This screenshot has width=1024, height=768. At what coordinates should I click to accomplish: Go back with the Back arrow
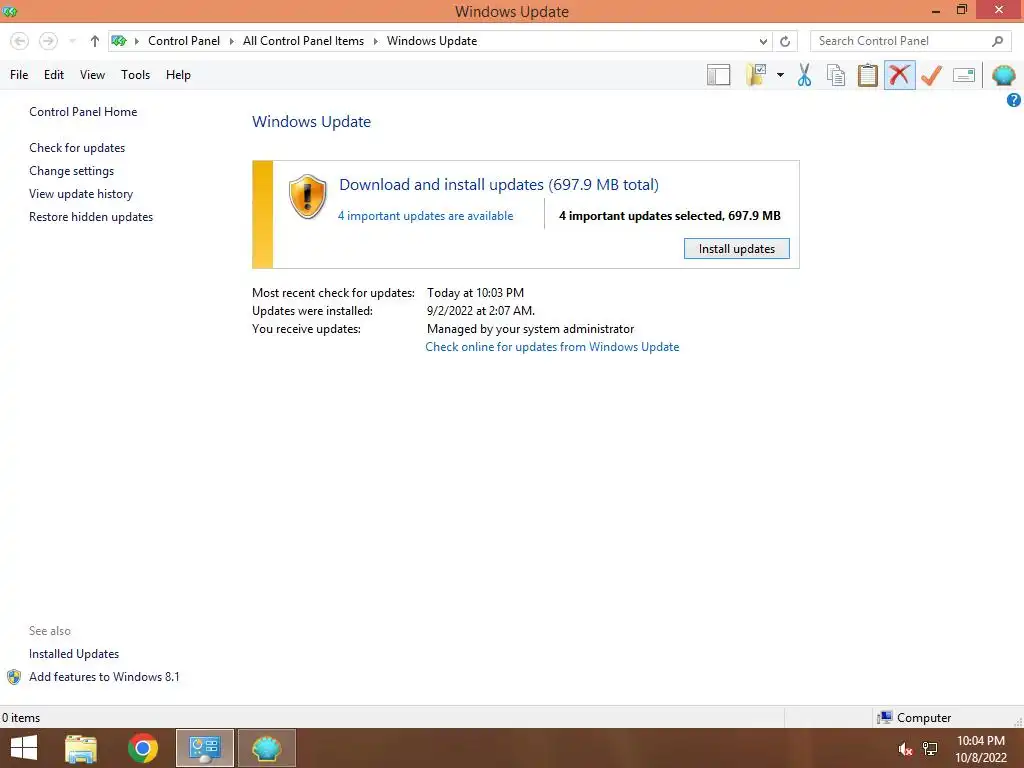(x=20, y=41)
